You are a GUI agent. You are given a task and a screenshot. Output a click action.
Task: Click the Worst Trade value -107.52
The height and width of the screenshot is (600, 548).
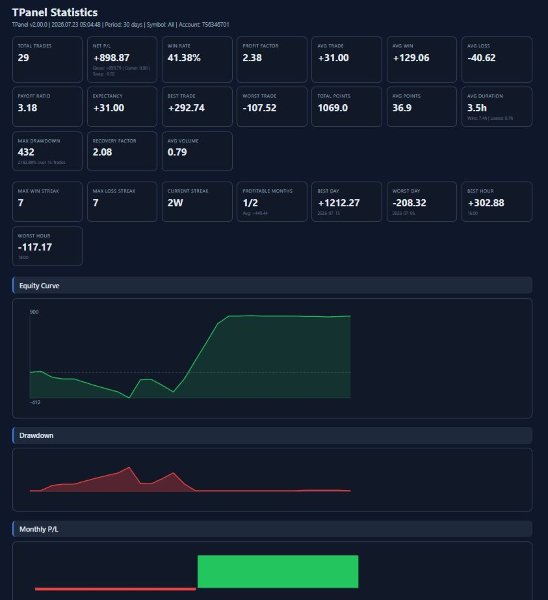click(x=259, y=108)
